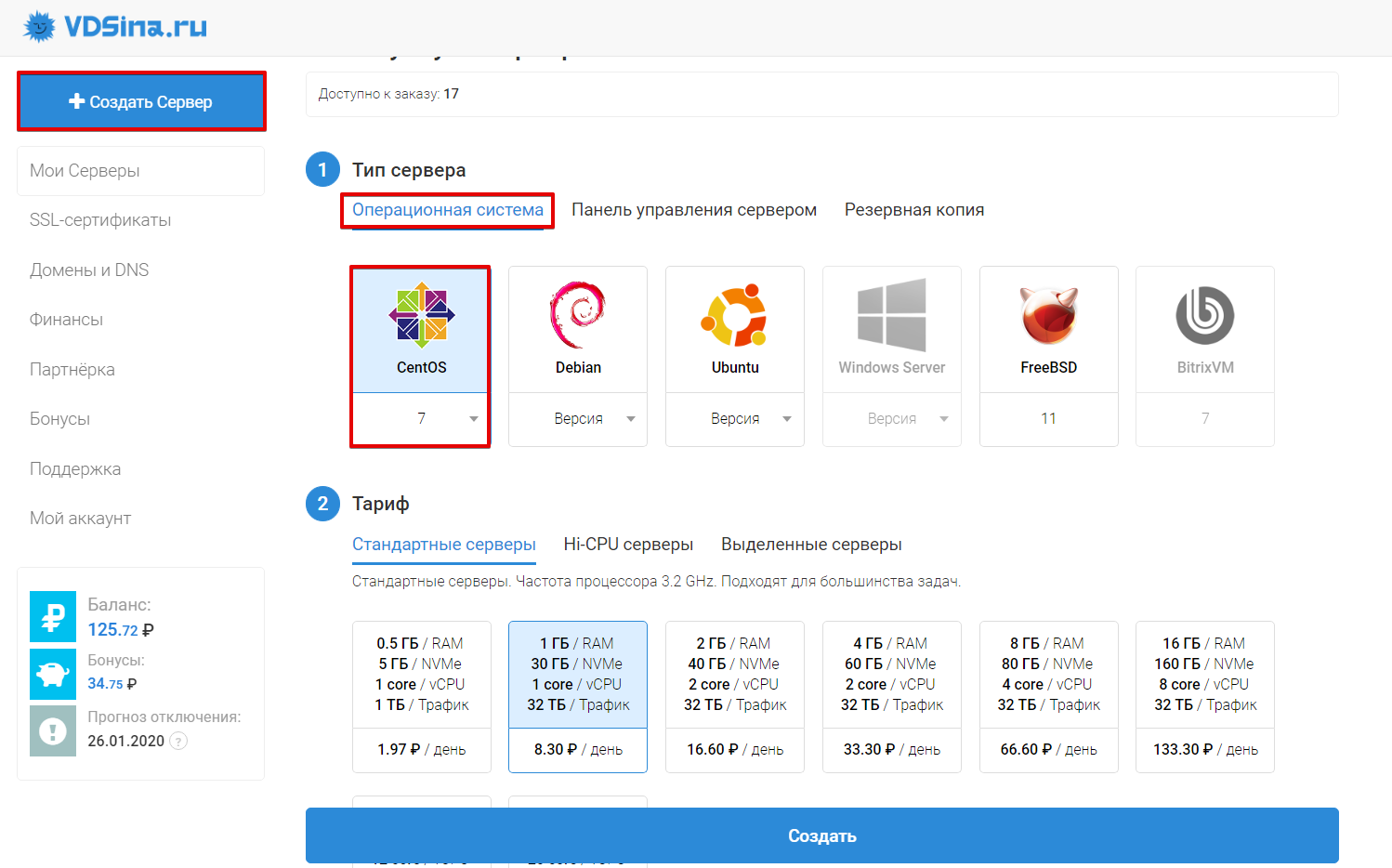This screenshot has width=1392, height=868.
Task: Click the Тариф heading
Action: coord(380,504)
